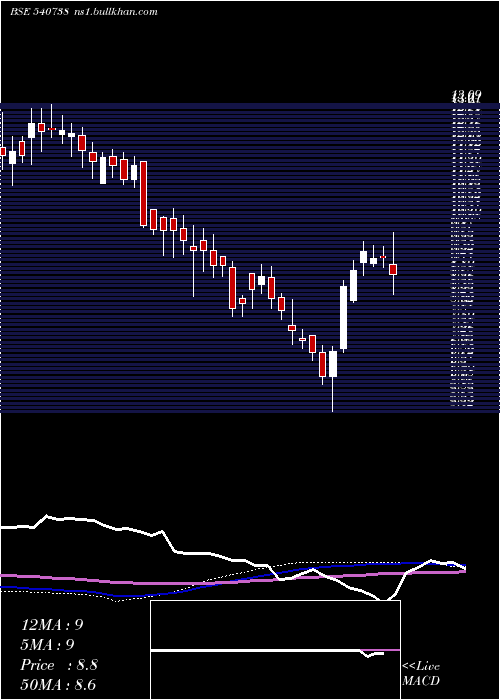Click the MACD inset box

pyautogui.click(x=275, y=650)
